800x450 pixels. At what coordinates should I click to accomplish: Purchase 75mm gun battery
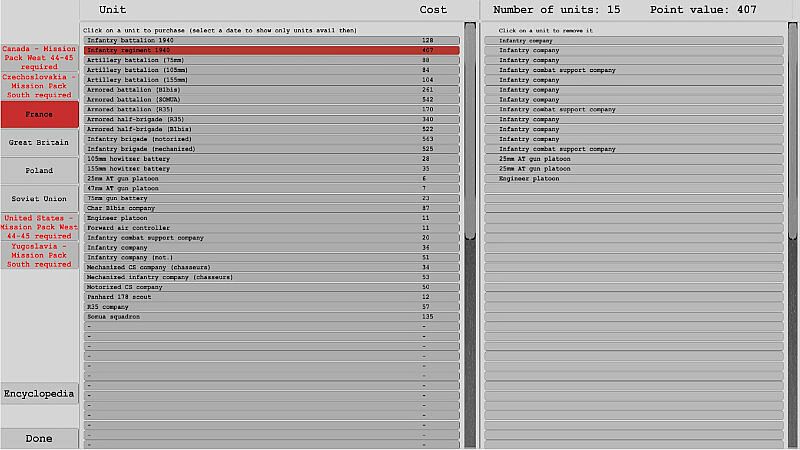click(x=271, y=198)
